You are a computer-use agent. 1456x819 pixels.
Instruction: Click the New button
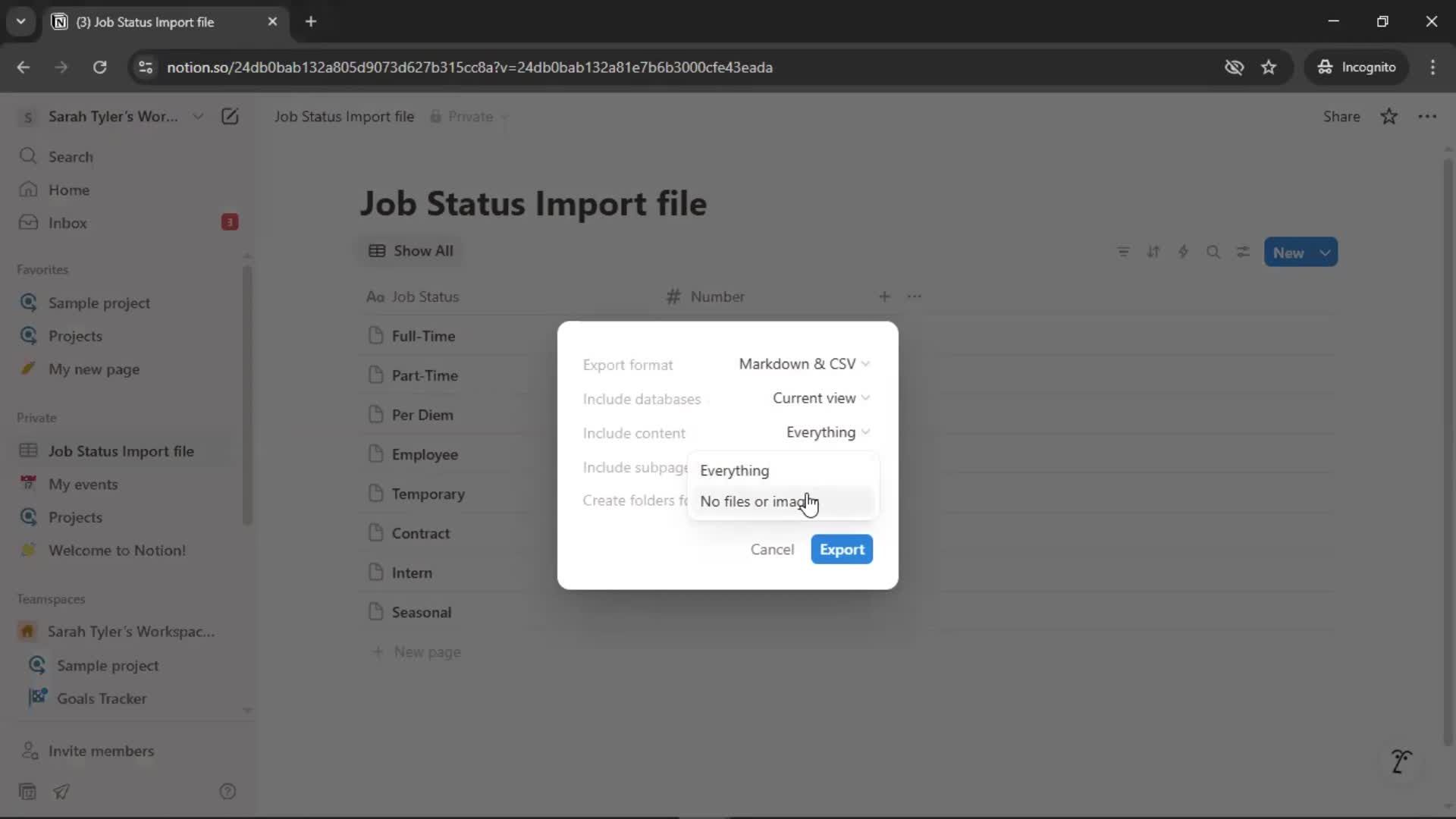(1288, 253)
